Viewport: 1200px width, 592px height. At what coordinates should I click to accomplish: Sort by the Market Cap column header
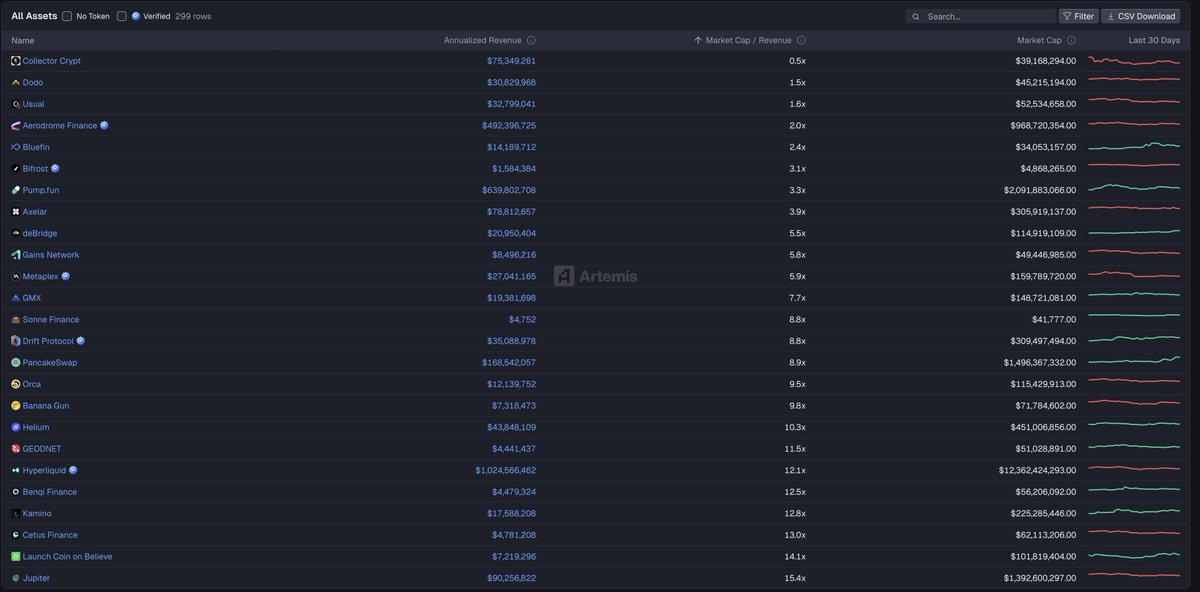point(1039,40)
